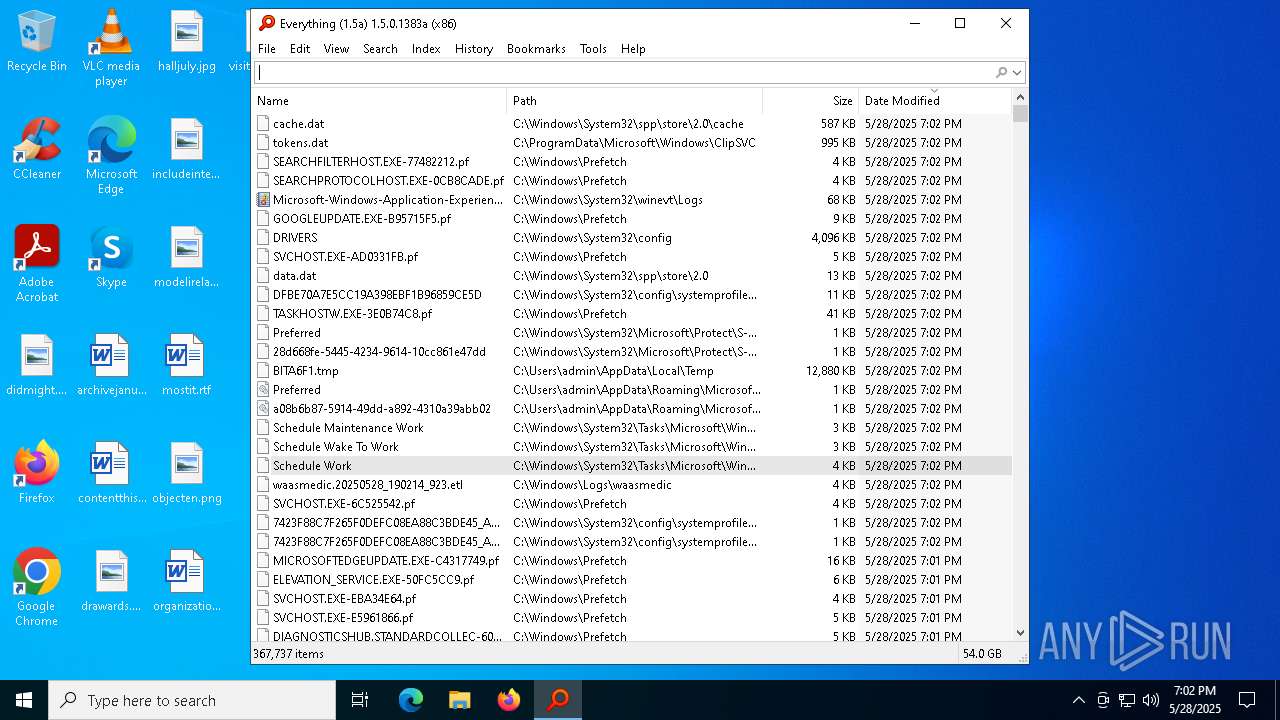This screenshot has height=720, width=1280.
Task: Select Schedule Maintenance Work row
Action: (x=632, y=428)
